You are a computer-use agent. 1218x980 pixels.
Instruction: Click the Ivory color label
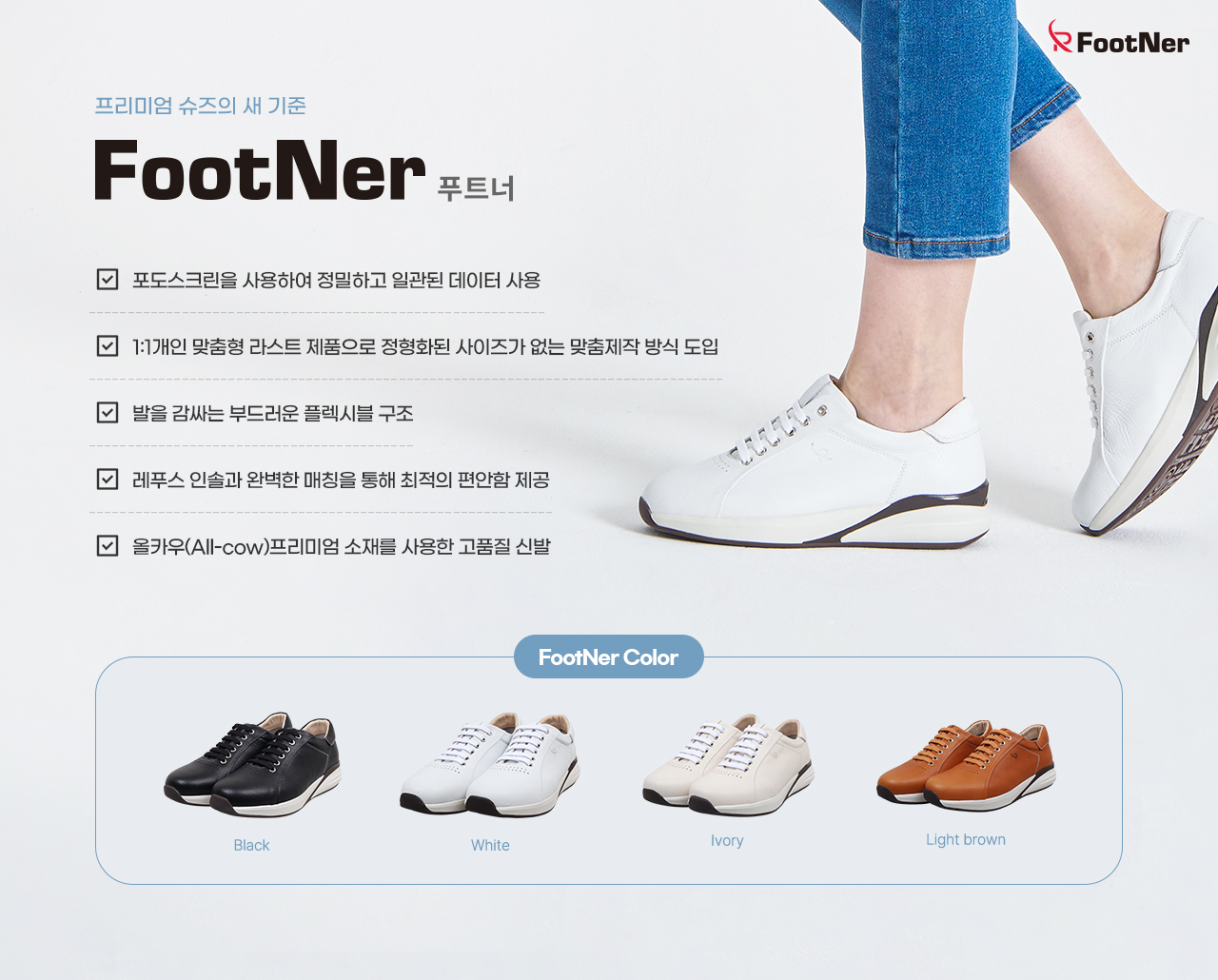point(727,840)
